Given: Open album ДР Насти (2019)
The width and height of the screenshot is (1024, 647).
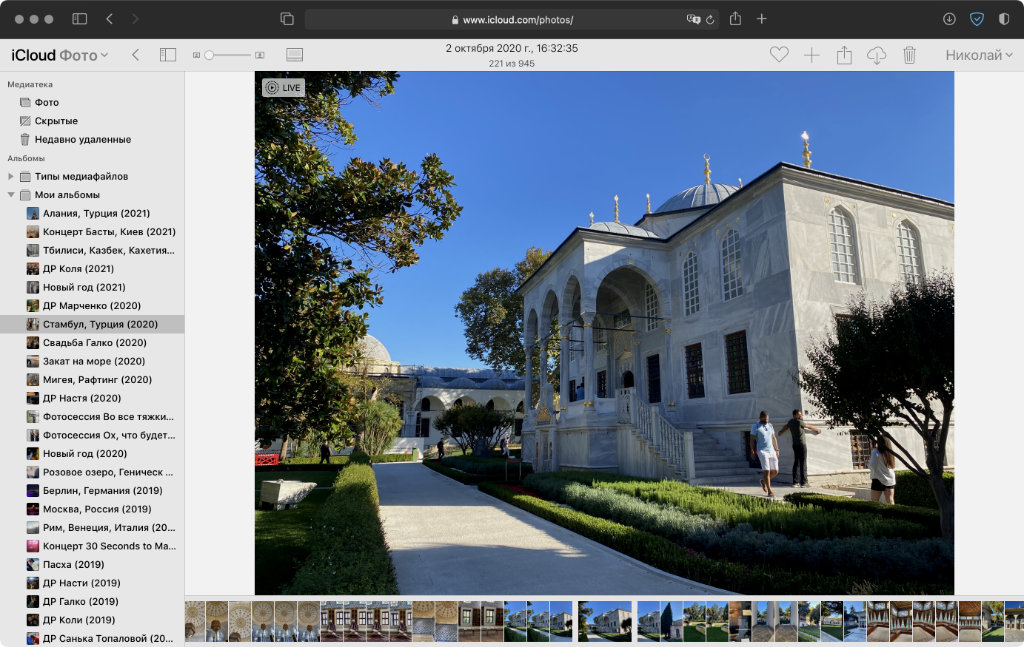Looking at the screenshot, I should pos(92,583).
